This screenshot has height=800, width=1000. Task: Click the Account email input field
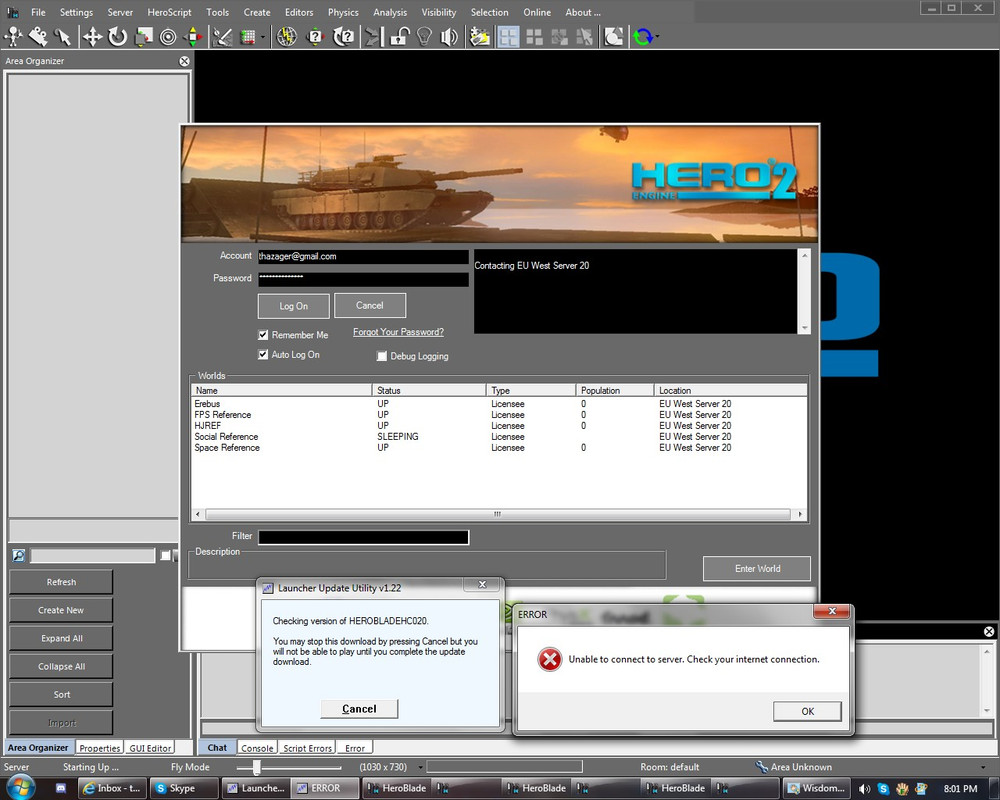(363, 256)
